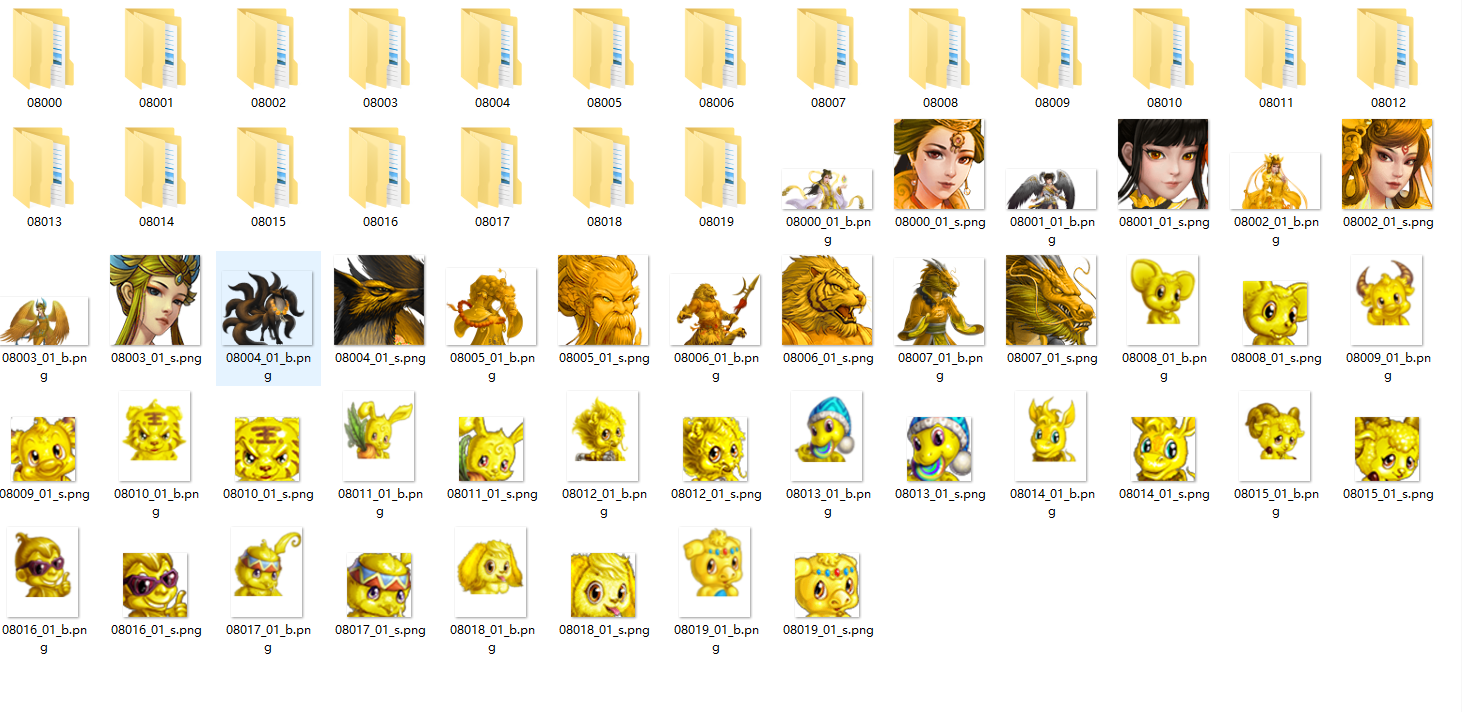The height and width of the screenshot is (712, 1481).
Task: Click 08008_01_b.png golden mouse image
Action: pos(1162,300)
